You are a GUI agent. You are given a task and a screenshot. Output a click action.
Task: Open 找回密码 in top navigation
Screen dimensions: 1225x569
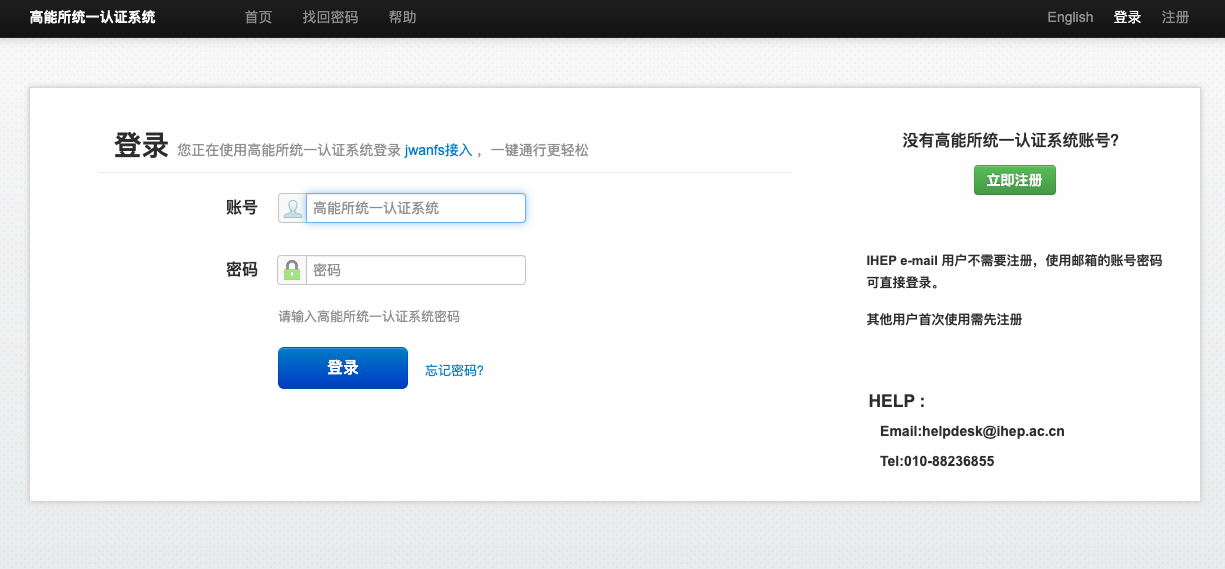point(330,17)
